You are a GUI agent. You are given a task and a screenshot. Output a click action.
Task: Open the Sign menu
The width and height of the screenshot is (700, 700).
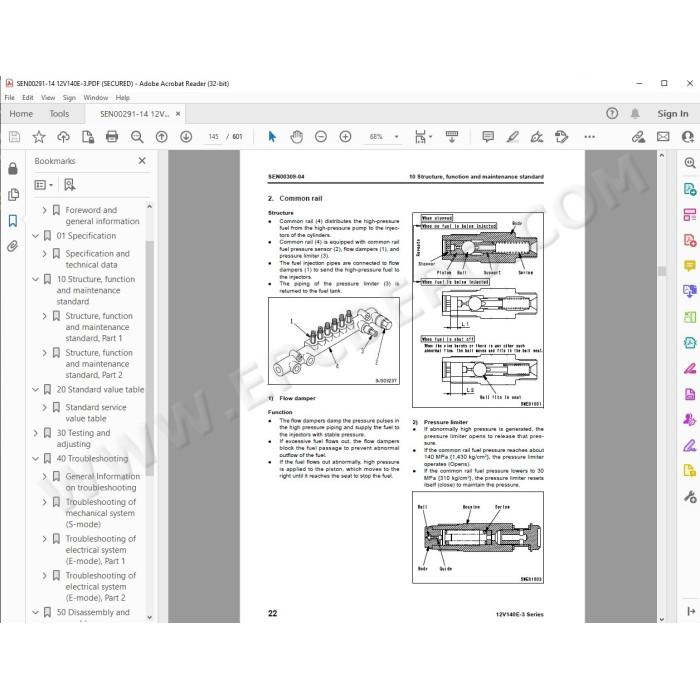69,97
